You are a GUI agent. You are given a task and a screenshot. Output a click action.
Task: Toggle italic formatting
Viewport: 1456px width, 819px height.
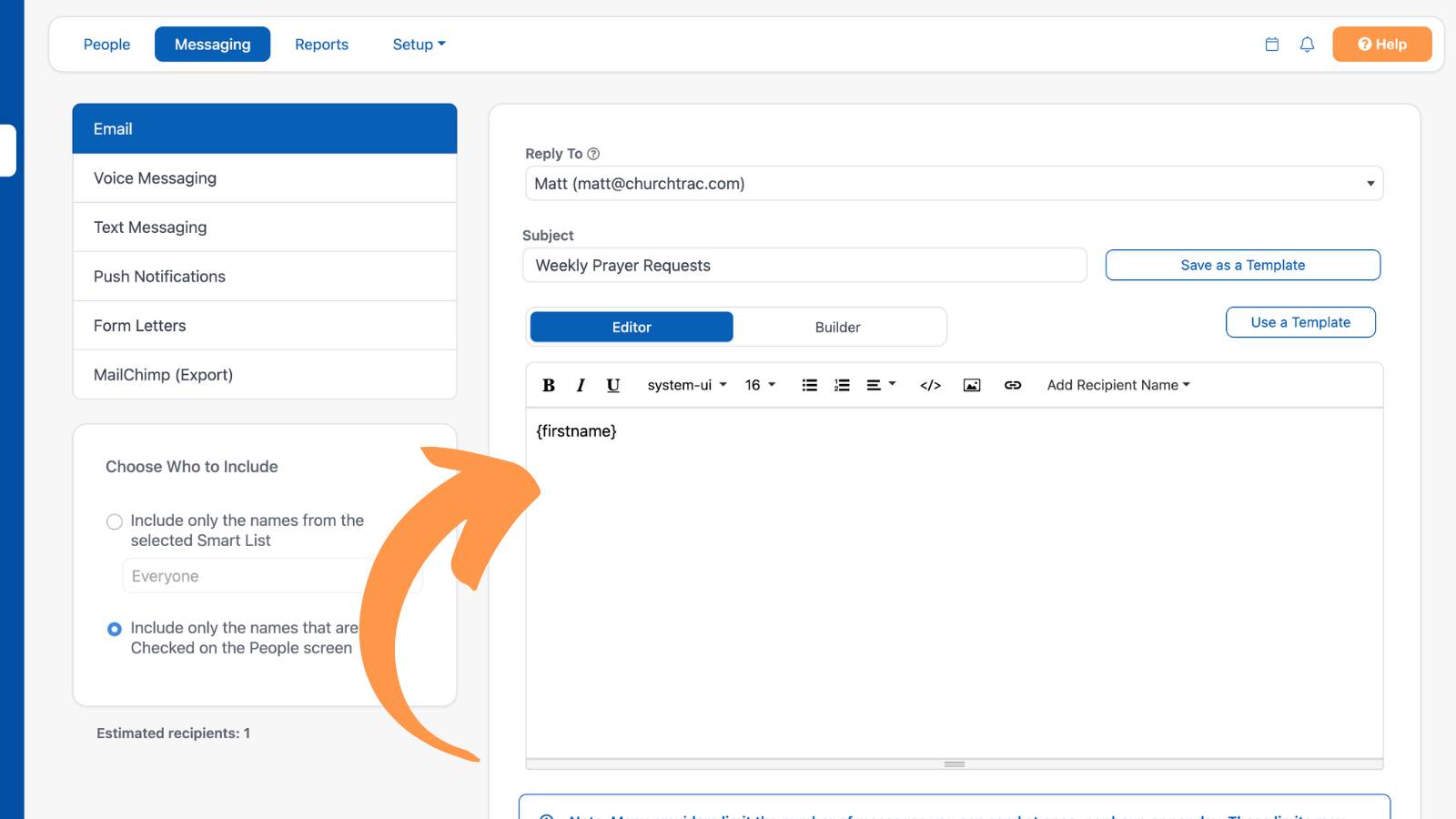coord(581,385)
